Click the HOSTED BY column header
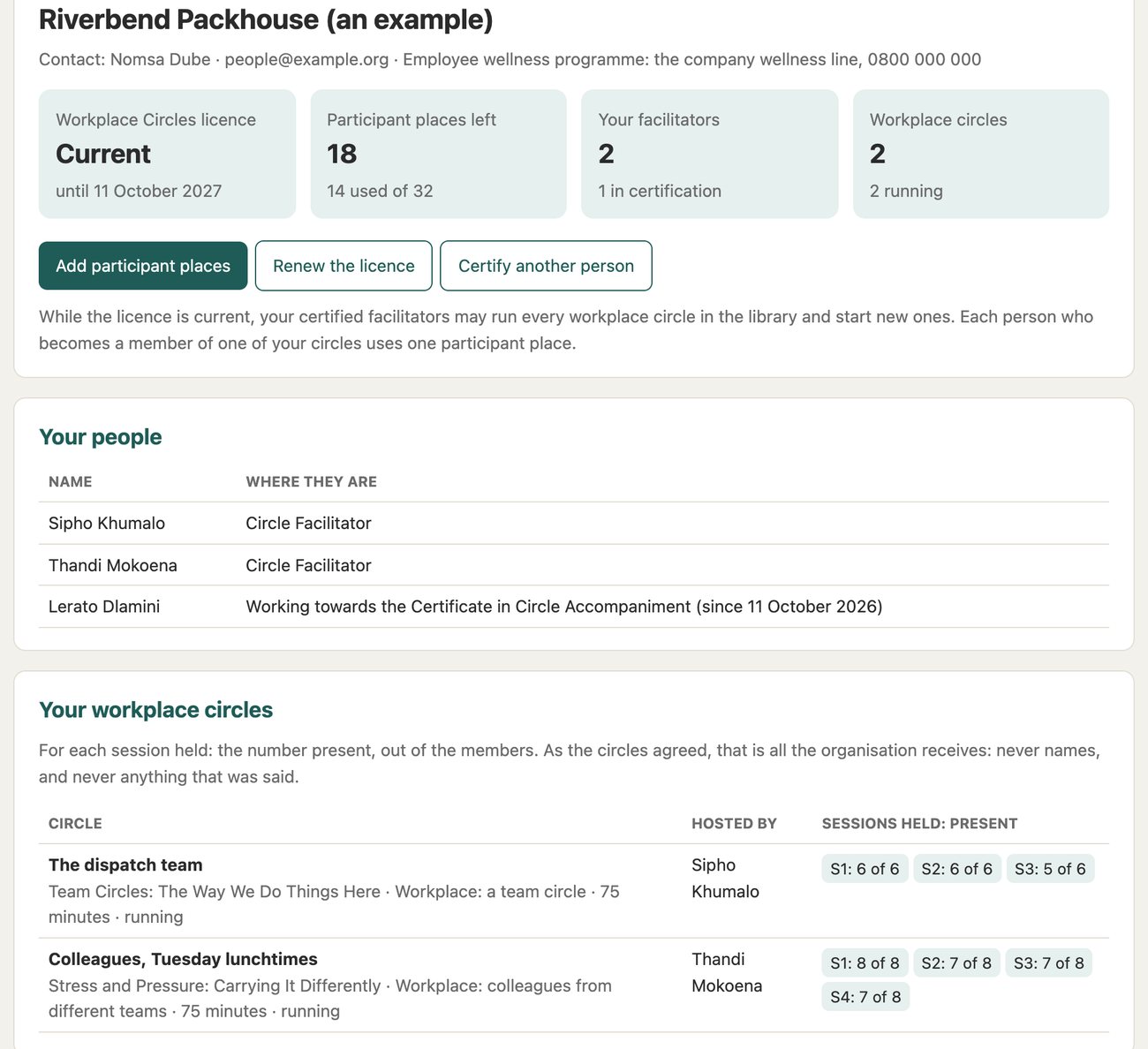1148x1049 pixels. point(734,824)
